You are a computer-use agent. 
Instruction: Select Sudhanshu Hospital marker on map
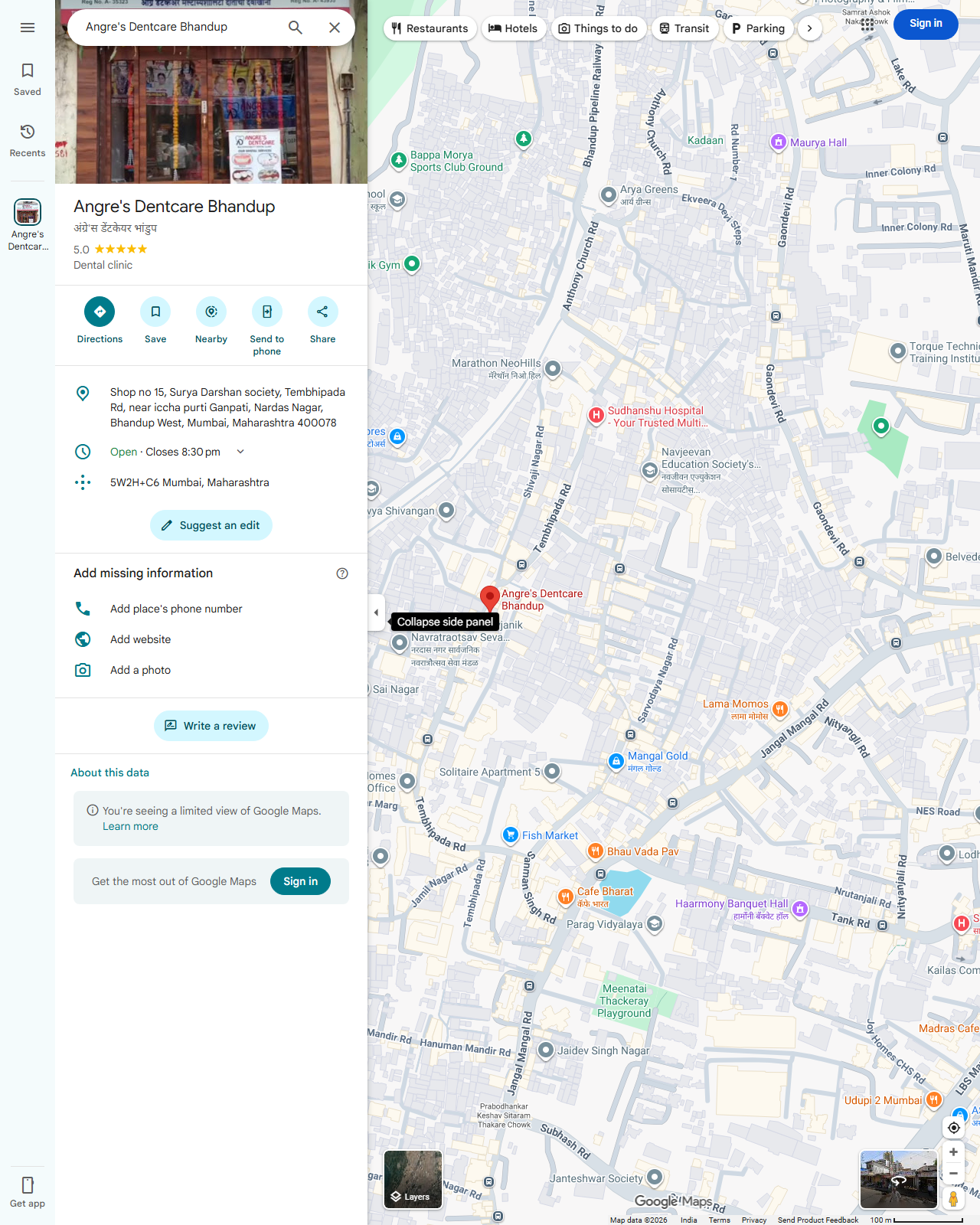coord(596,416)
